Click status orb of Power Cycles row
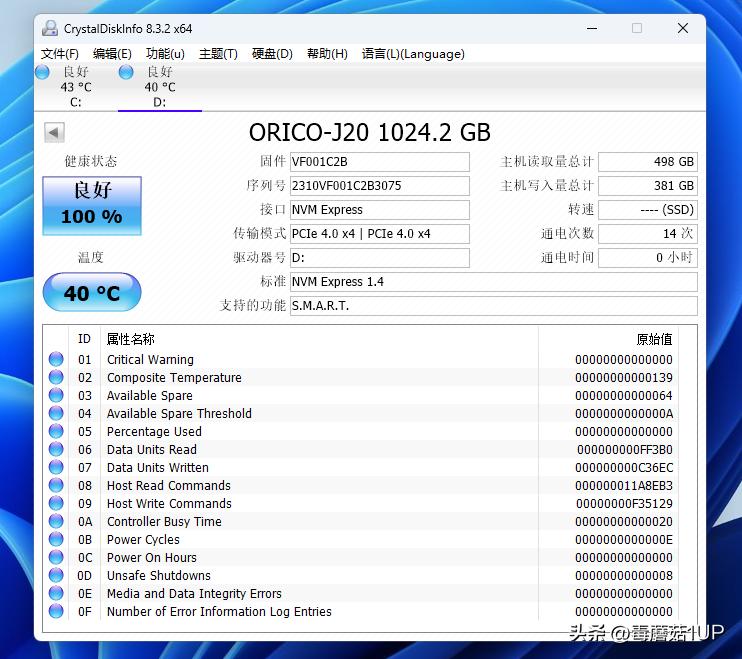The height and width of the screenshot is (659, 742). point(56,539)
